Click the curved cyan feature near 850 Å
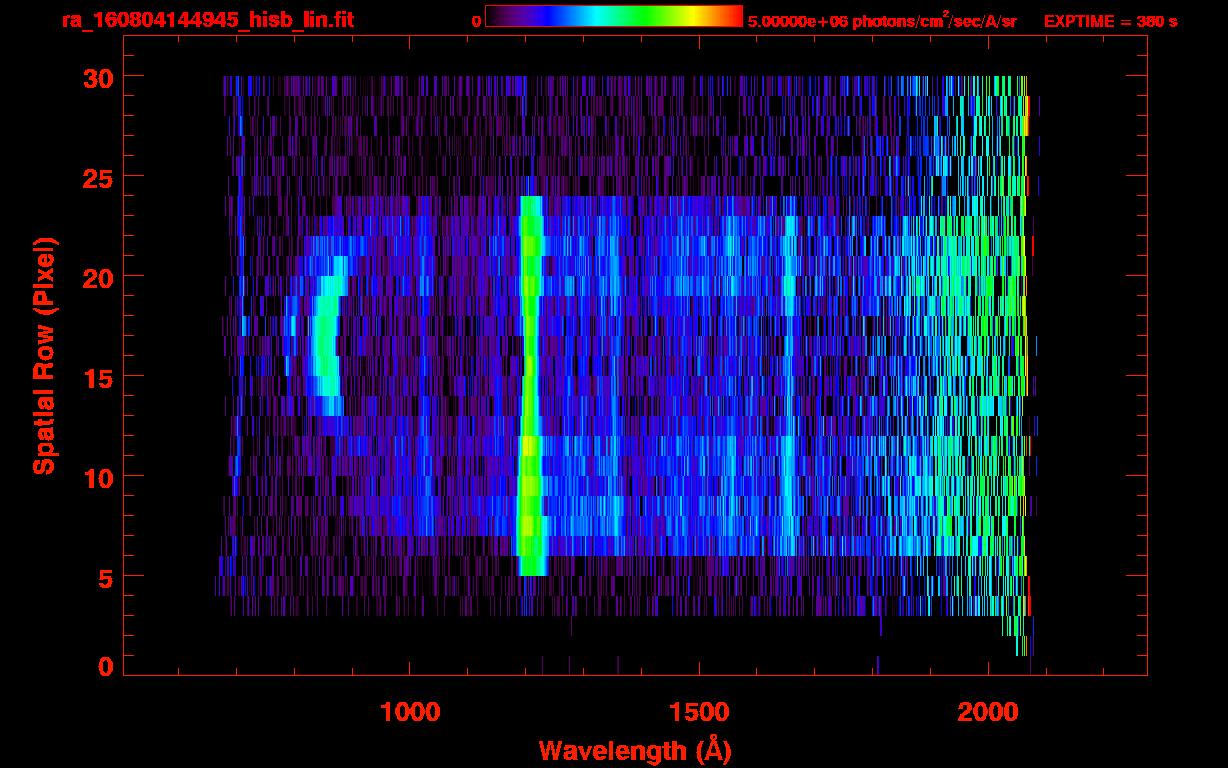1228x768 pixels. (x=328, y=335)
